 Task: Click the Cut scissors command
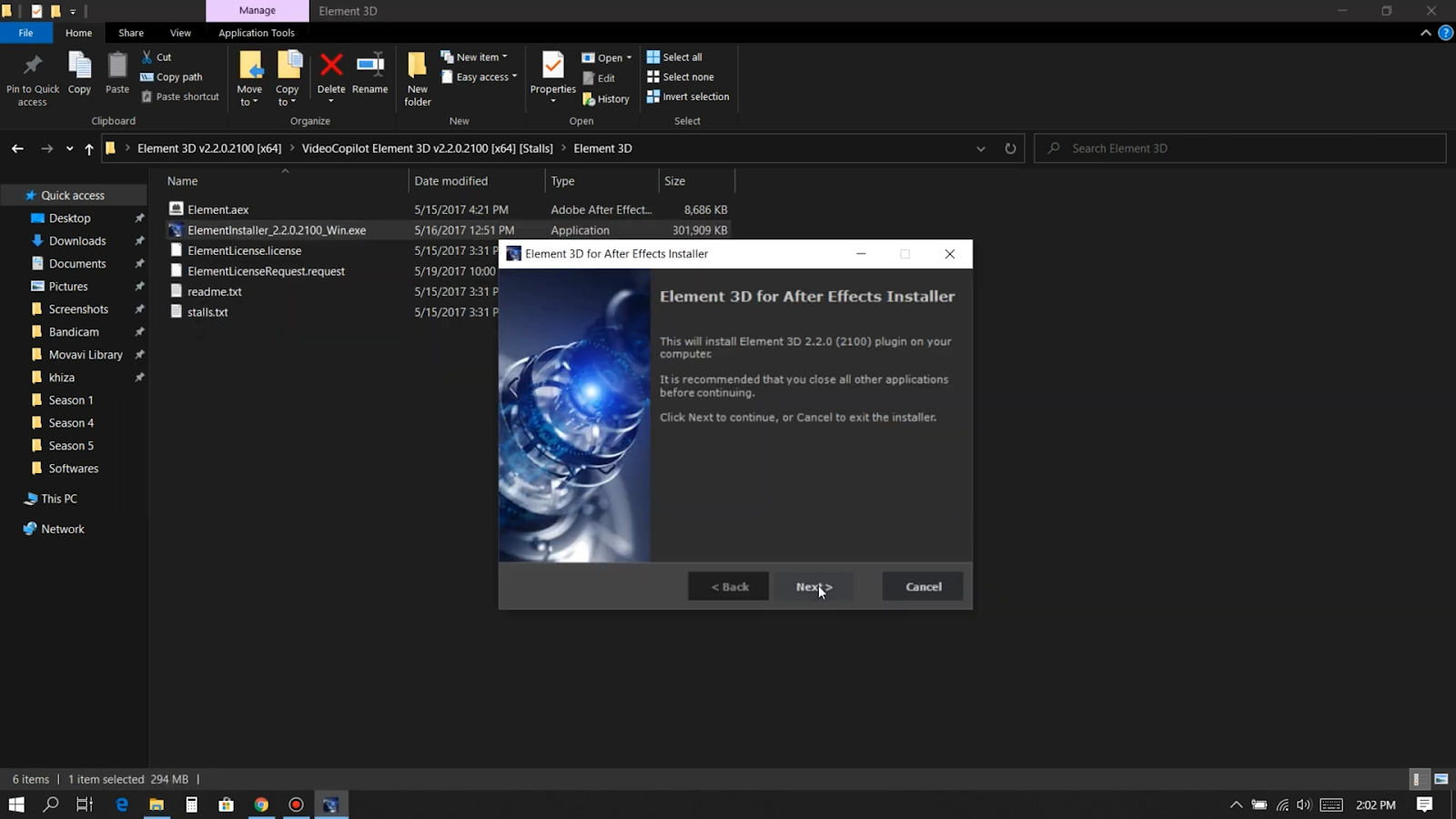156,56
